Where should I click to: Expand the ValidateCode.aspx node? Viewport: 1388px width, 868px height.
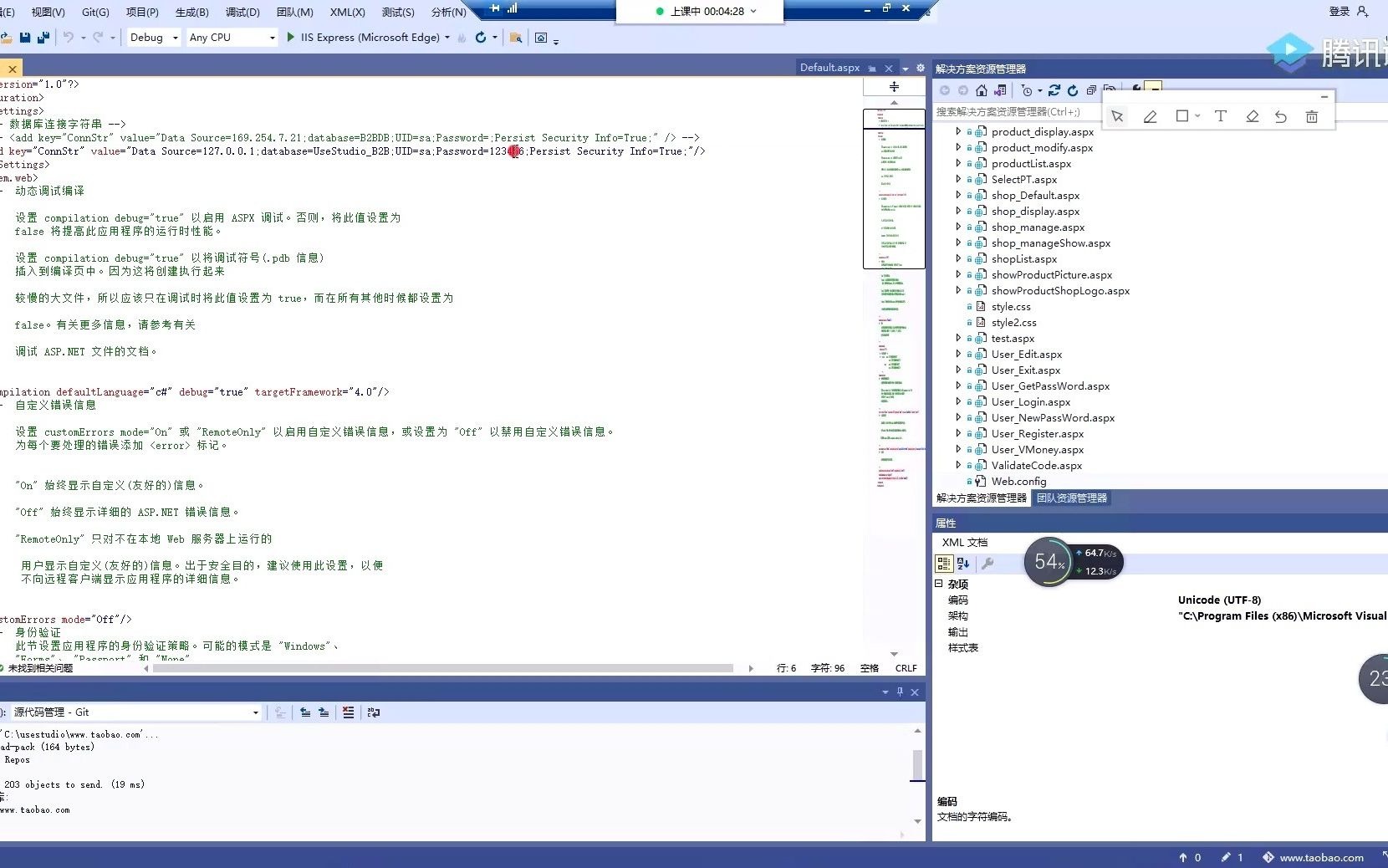pos(958,465)
